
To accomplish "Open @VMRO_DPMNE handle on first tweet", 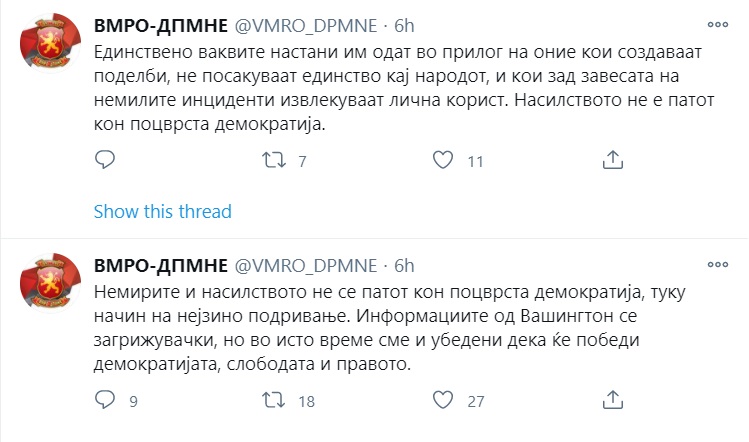I will click(306, 26).
